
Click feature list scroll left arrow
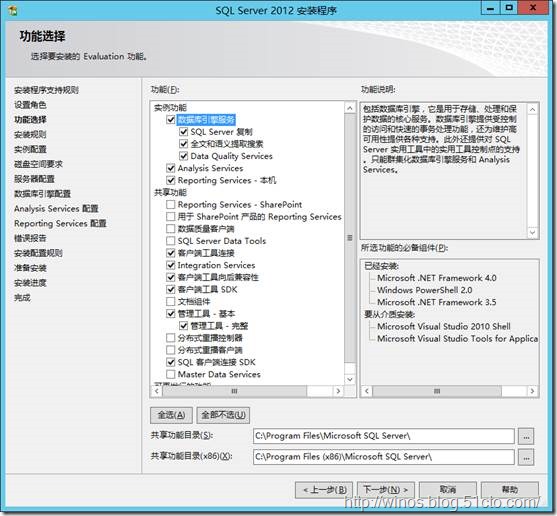[157, 391]
